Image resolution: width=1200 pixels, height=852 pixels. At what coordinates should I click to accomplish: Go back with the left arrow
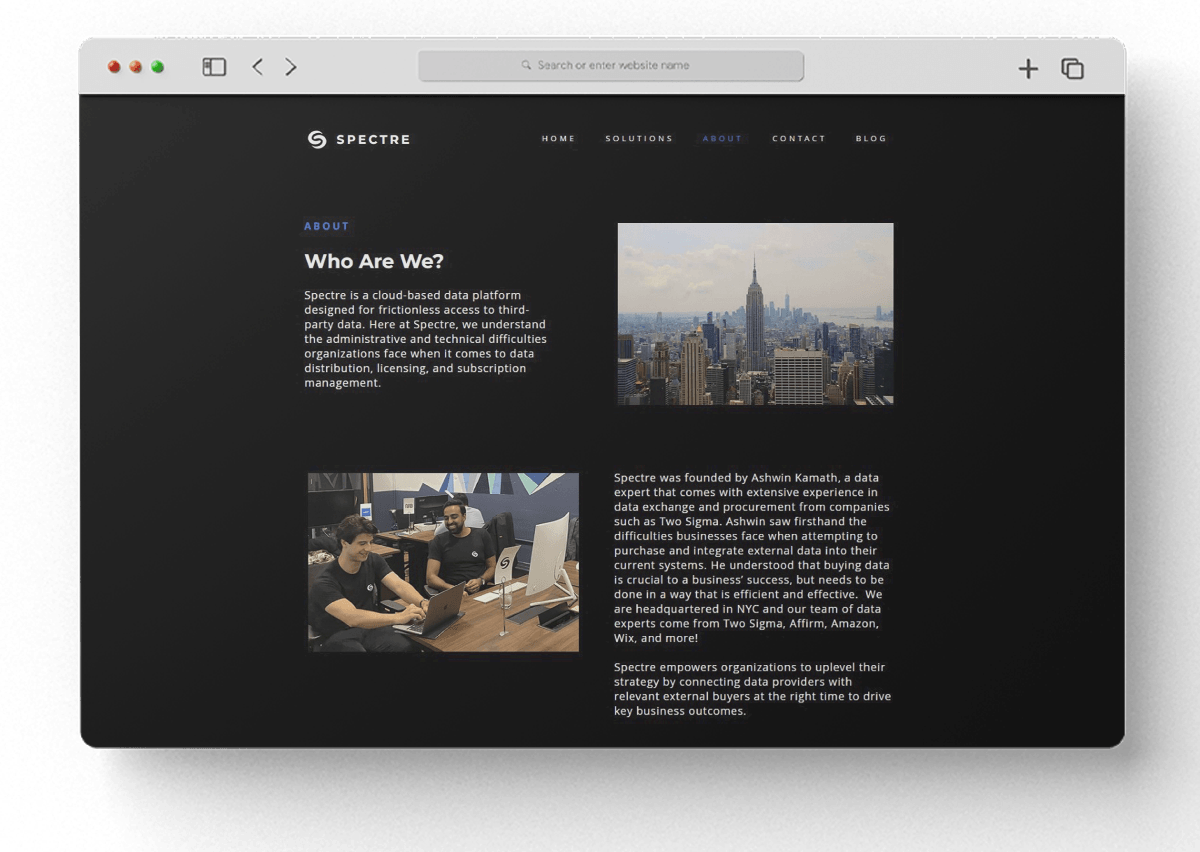coord(257,67)
